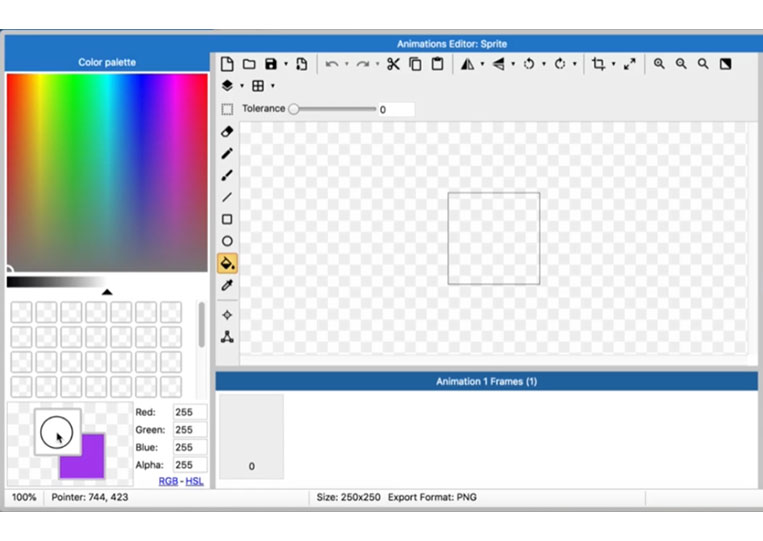
Task: Expand the flip options dropdown arrow
Action: pyautogui.click(x=513, y=64)
